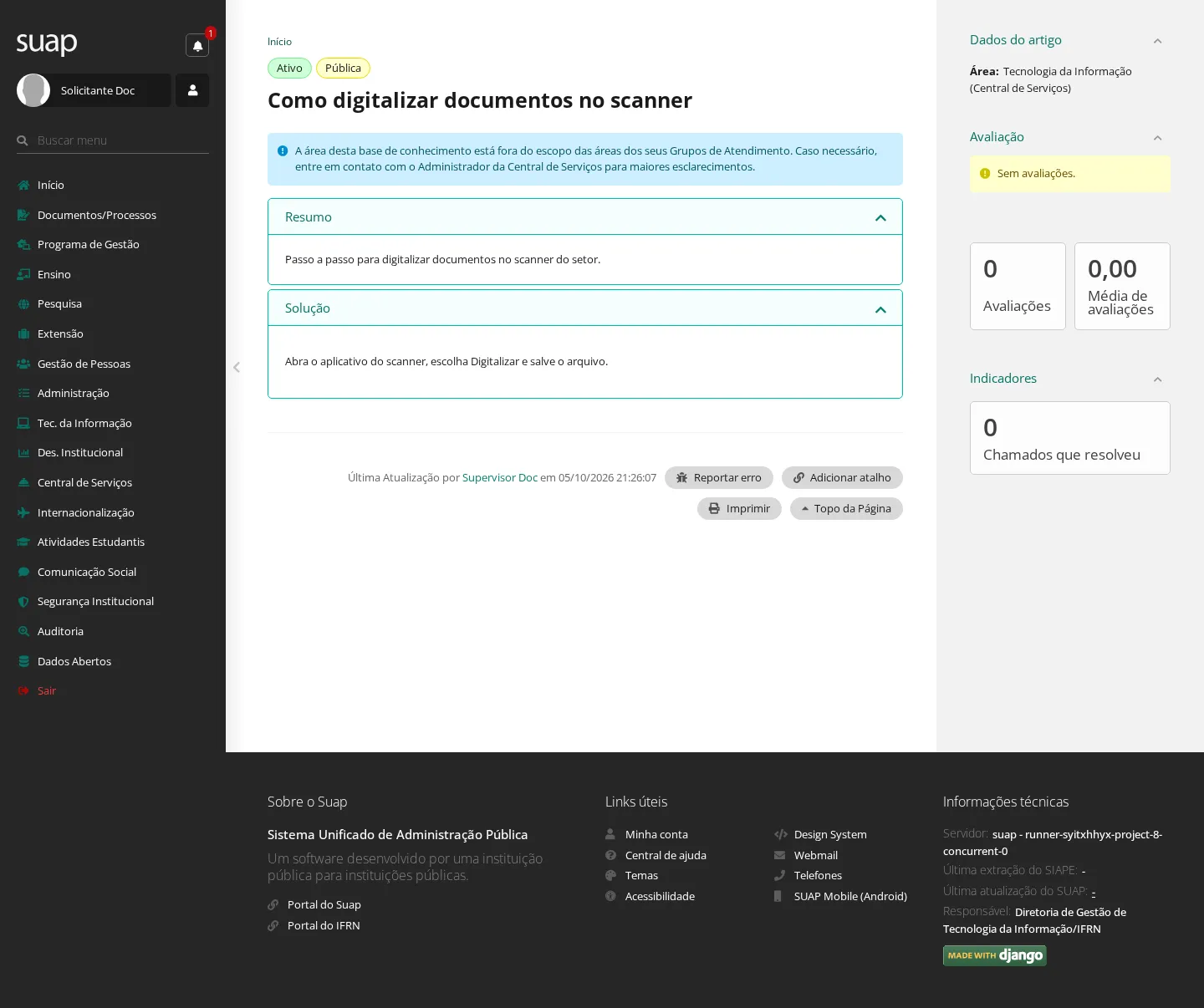Open the Minha conta footer link

[656, 834]
